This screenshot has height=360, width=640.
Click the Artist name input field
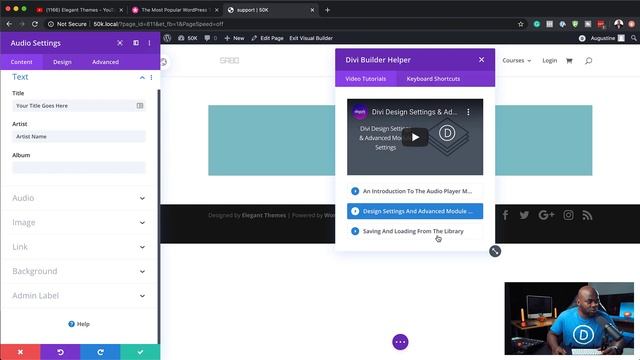pyautogui.click(x=79, y=136)
